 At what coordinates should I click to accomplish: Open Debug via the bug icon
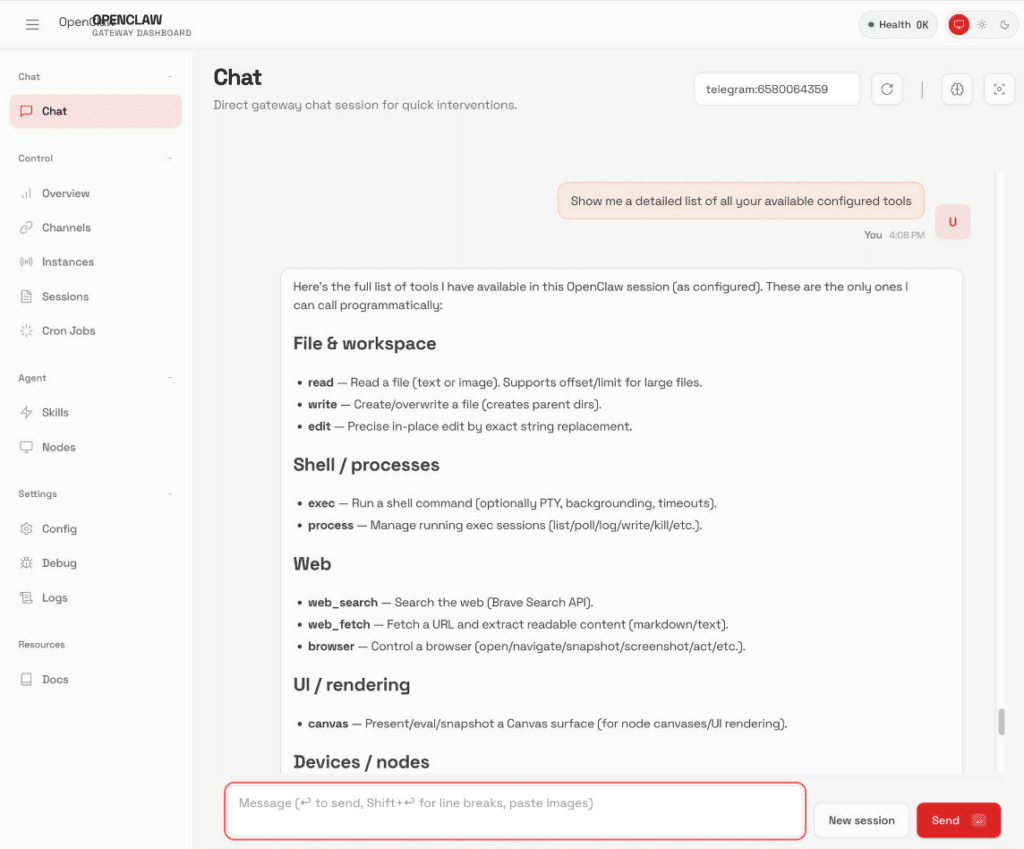26,564
